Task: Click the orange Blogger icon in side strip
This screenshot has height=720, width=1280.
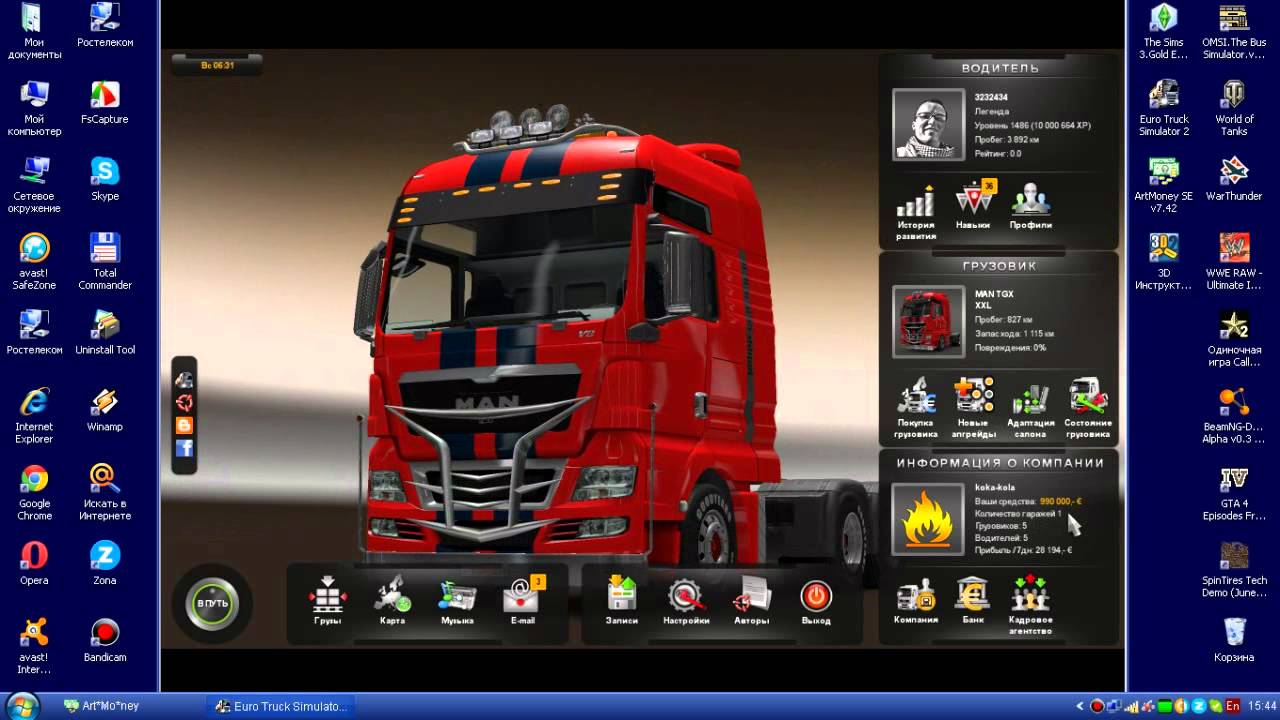Action: pos(184,425)
